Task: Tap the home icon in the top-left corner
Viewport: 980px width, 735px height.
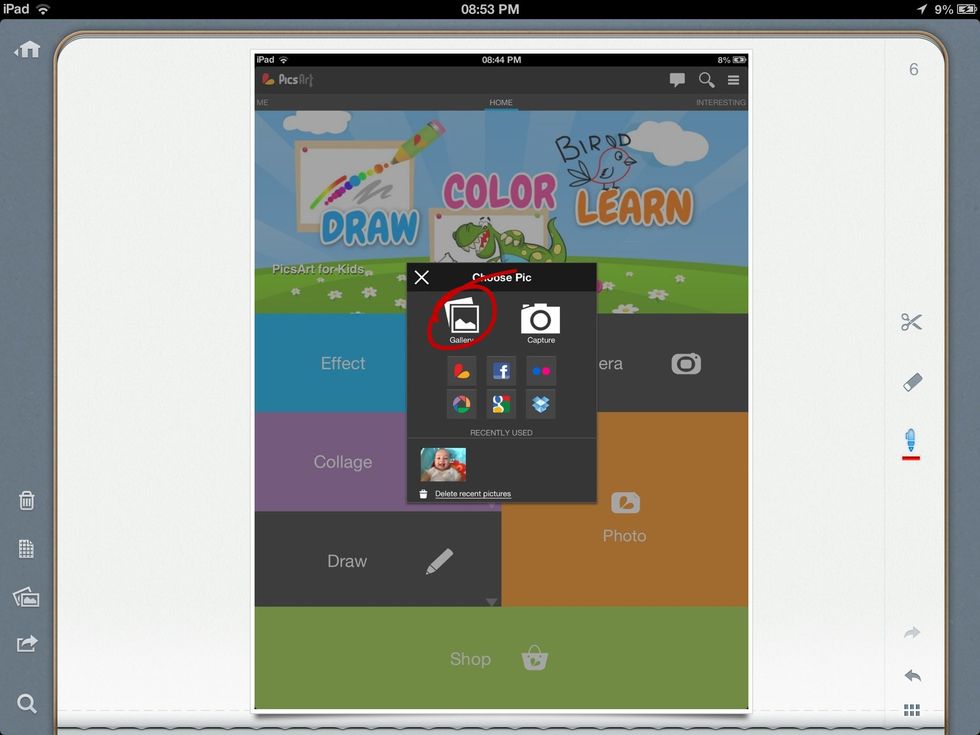Action: (27, 49)
